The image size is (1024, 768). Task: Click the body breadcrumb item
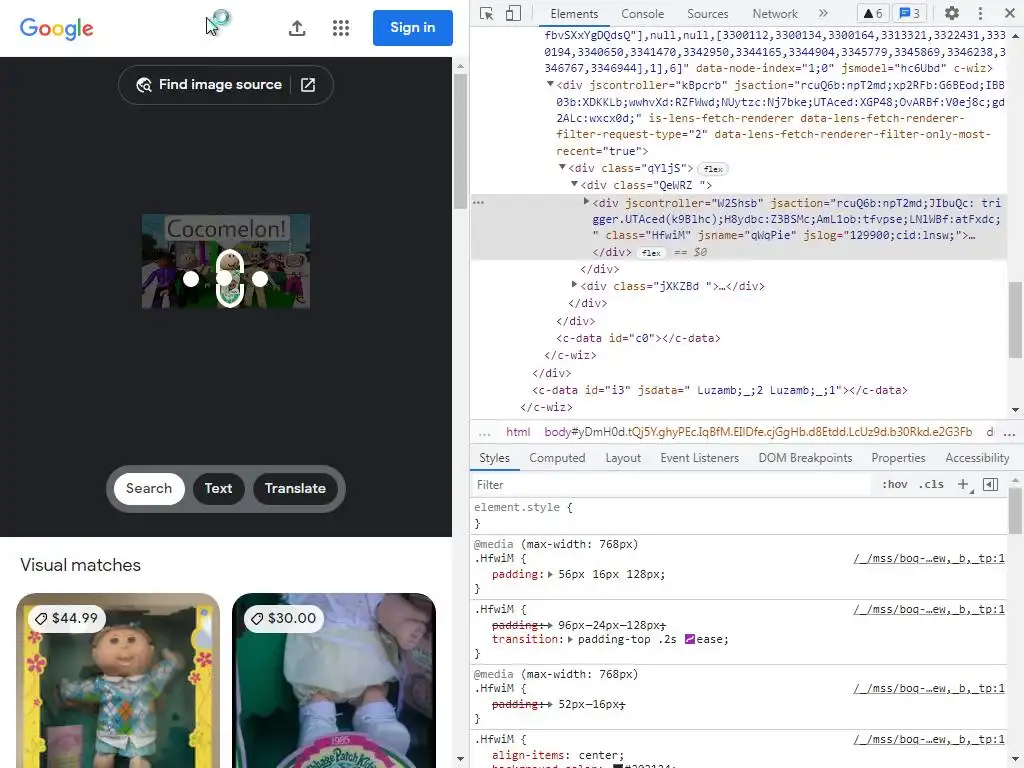[x=758, y=432]
